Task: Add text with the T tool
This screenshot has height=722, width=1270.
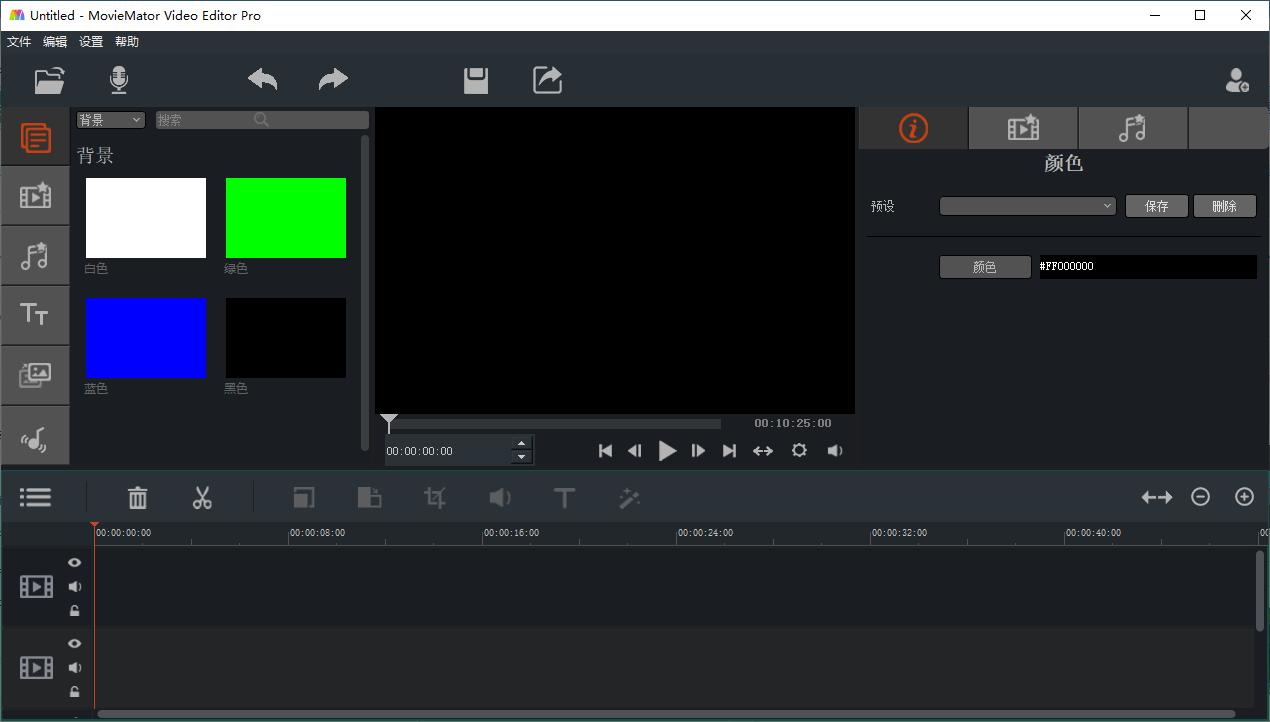Action: point(564,497)
